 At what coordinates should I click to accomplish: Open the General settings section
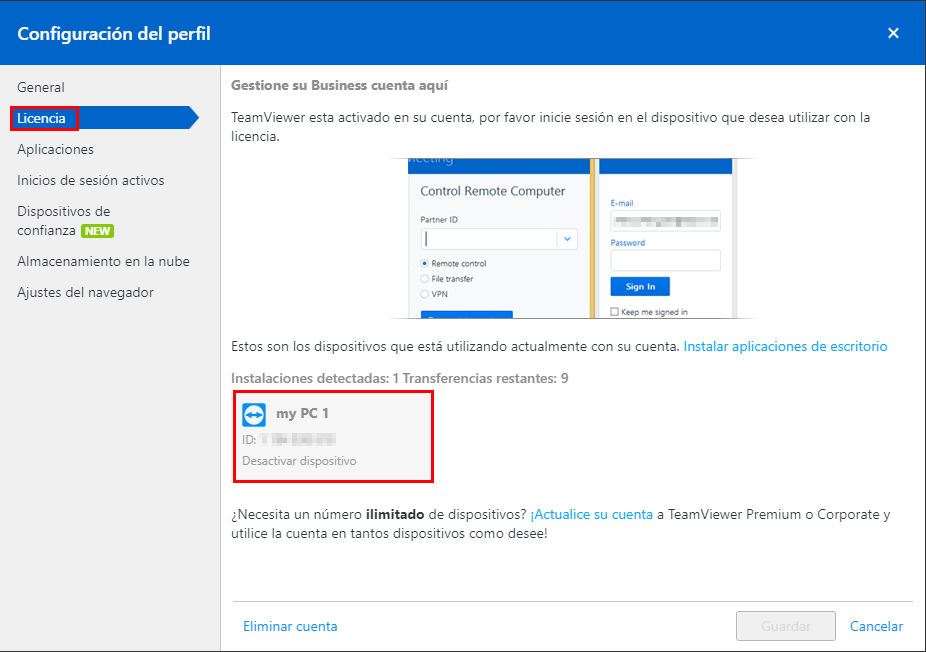(x=41, y=87)
